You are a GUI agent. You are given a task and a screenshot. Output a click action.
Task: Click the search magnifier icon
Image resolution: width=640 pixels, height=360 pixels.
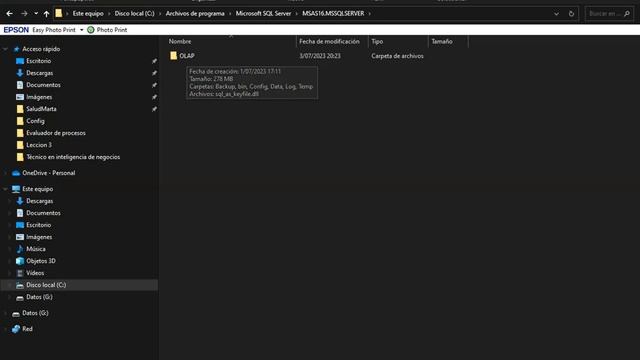tap(627, 14)
